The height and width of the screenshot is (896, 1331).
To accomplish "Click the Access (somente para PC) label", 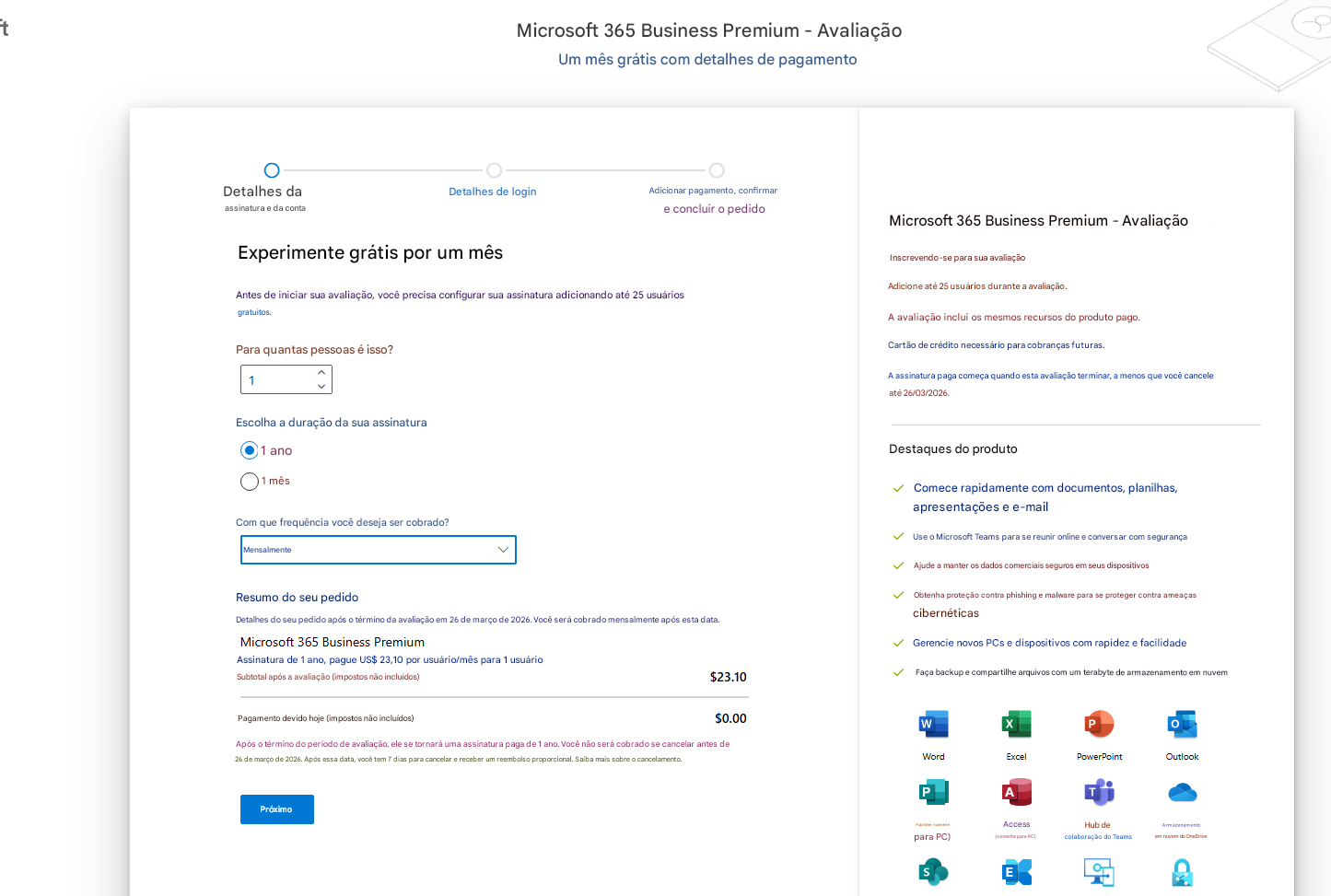I will pyautogui.click(x=1016, y=830).
